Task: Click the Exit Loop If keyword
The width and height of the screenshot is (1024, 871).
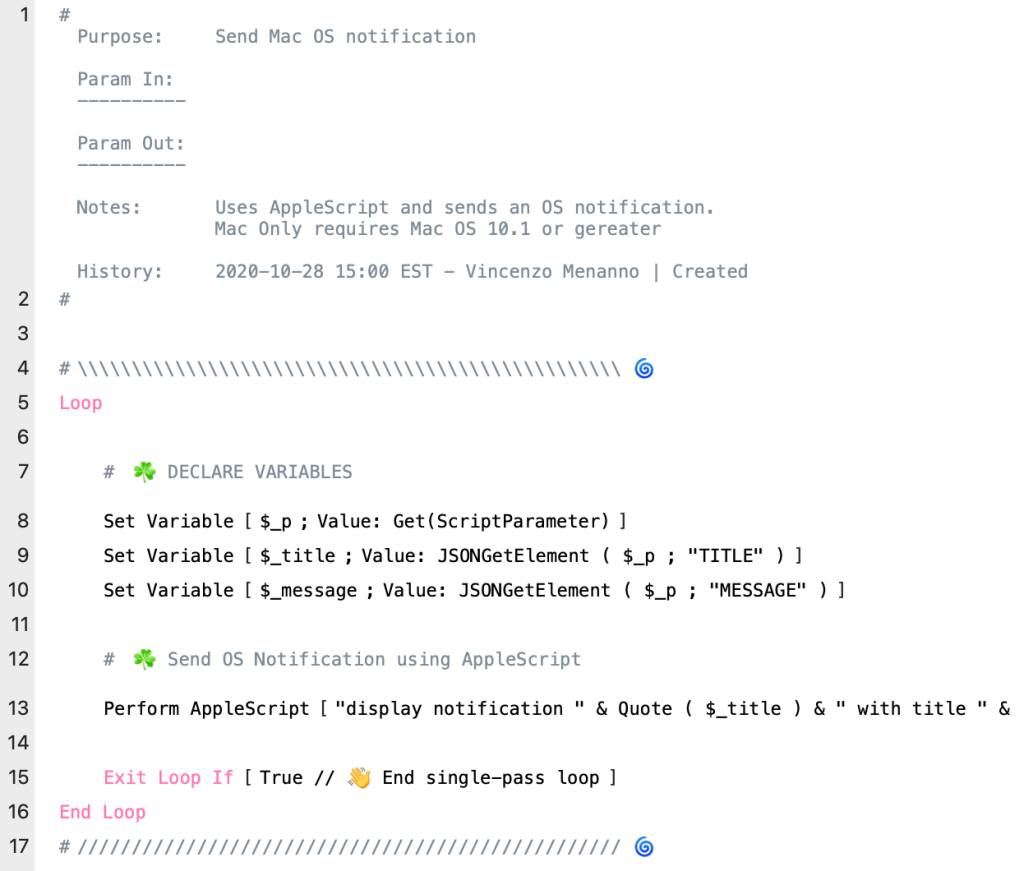Action: coord(168,777)
